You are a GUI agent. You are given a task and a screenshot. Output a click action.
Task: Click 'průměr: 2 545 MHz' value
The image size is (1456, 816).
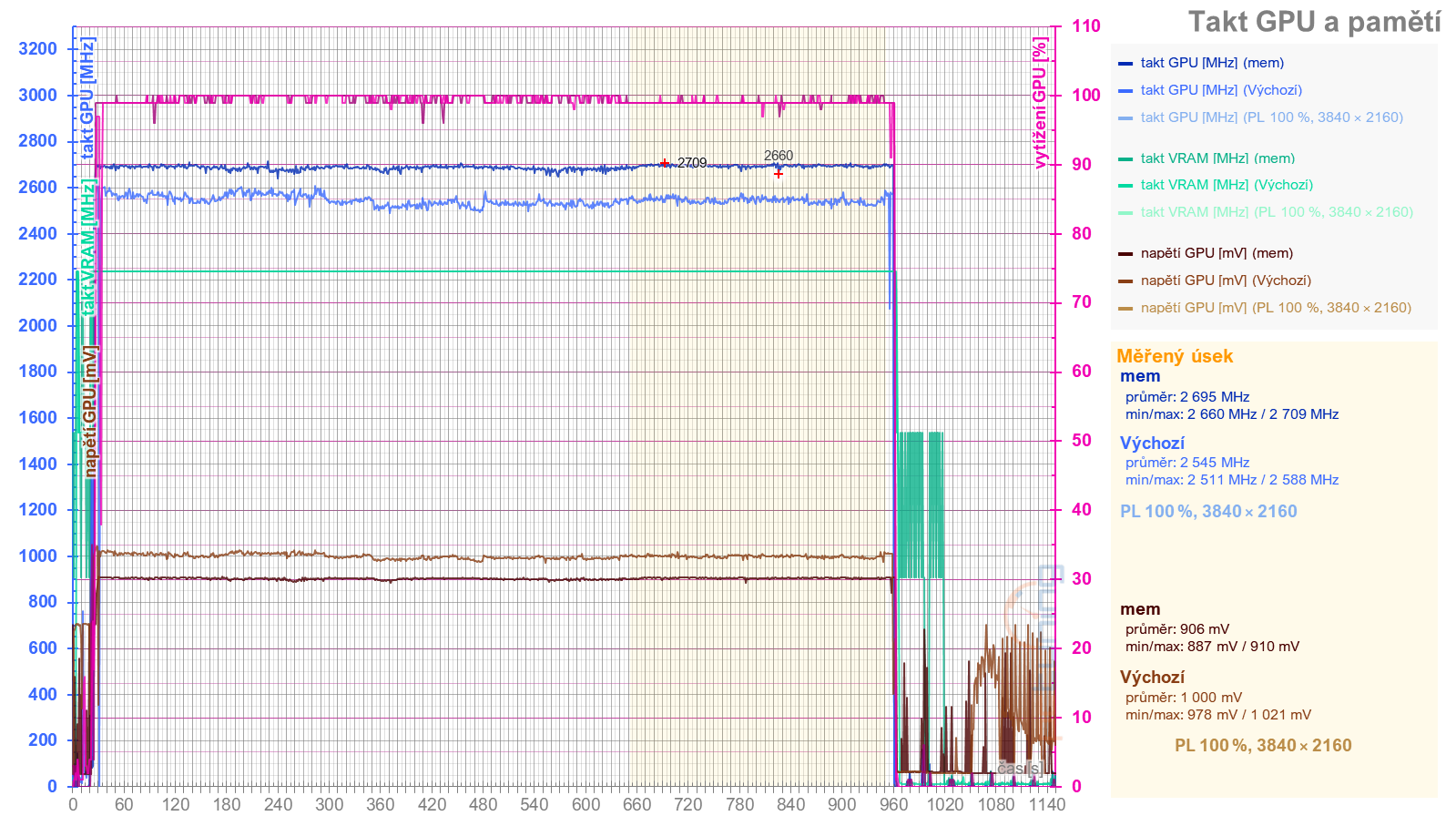[1187, 463]
